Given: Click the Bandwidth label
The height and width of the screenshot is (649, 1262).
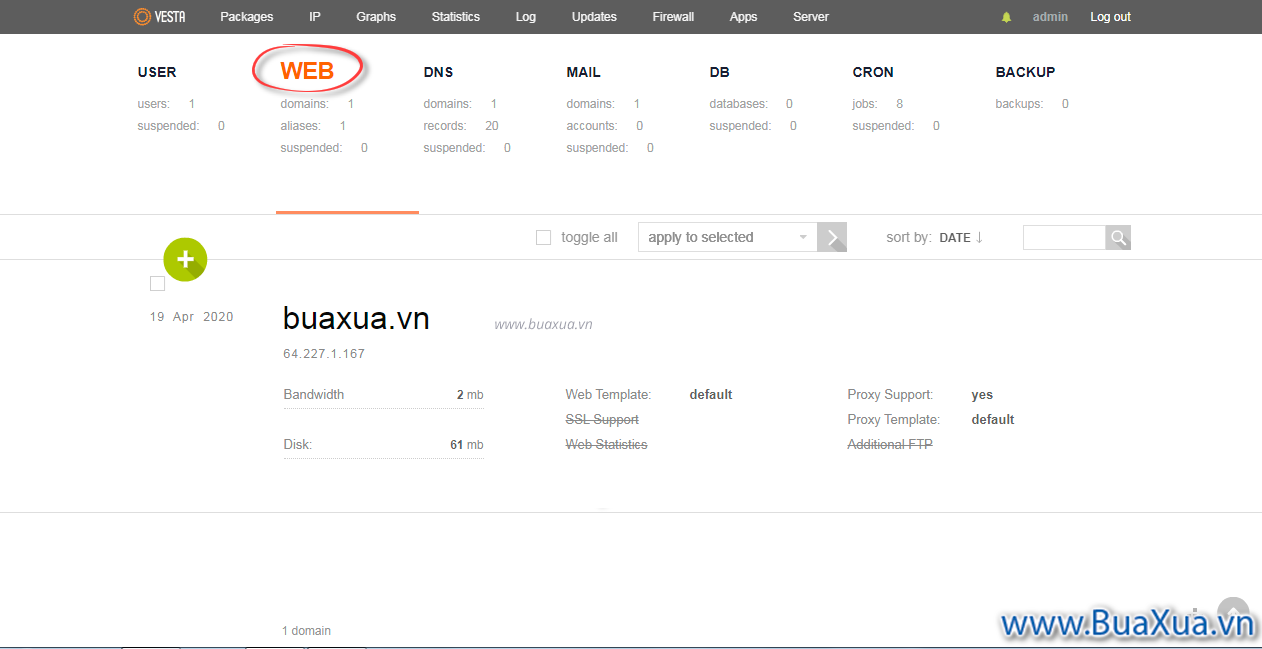Looking at the screenshot, I should coord(313,394).
